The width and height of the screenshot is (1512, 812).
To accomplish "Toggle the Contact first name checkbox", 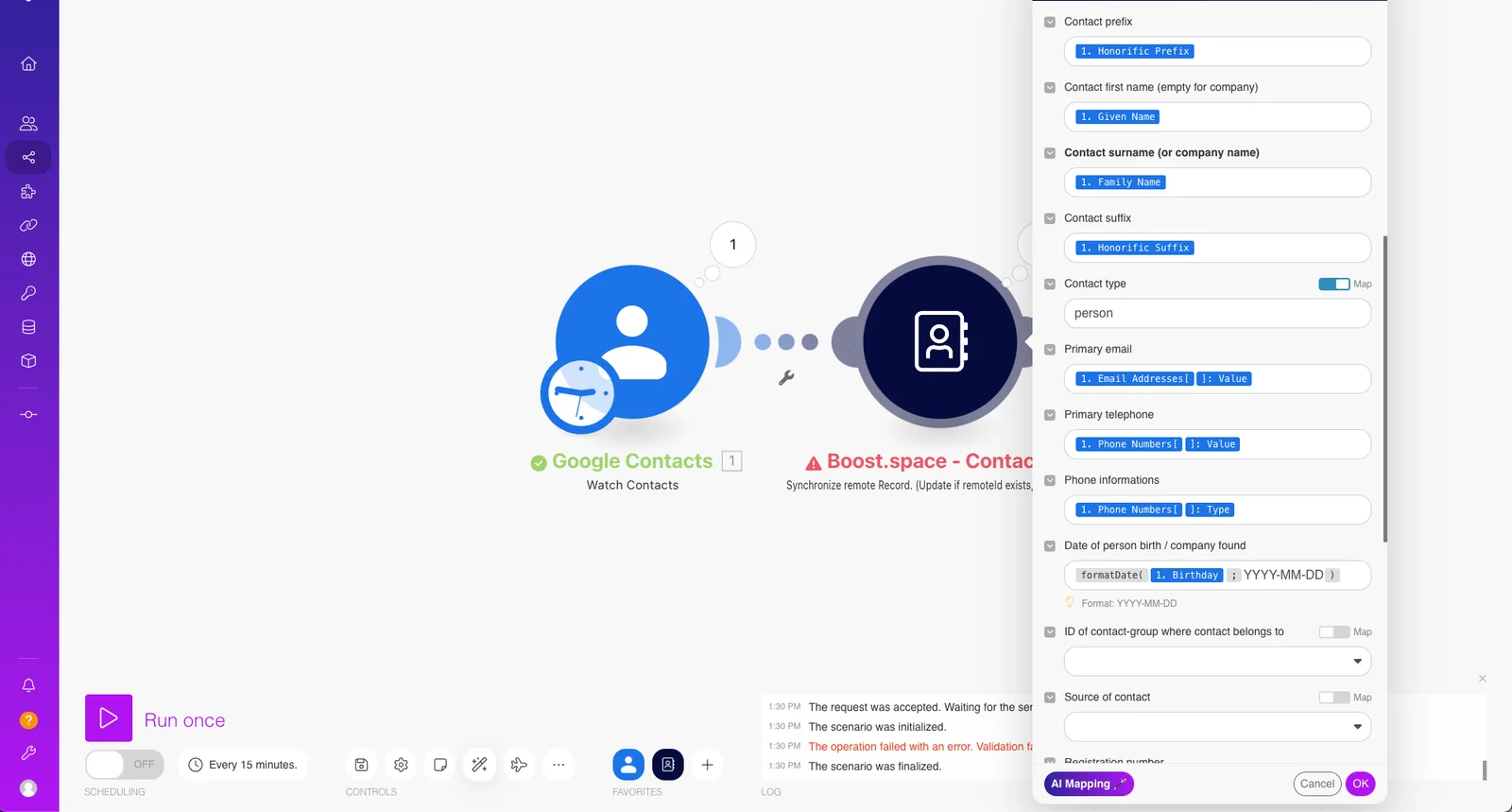I will 1050,87.
